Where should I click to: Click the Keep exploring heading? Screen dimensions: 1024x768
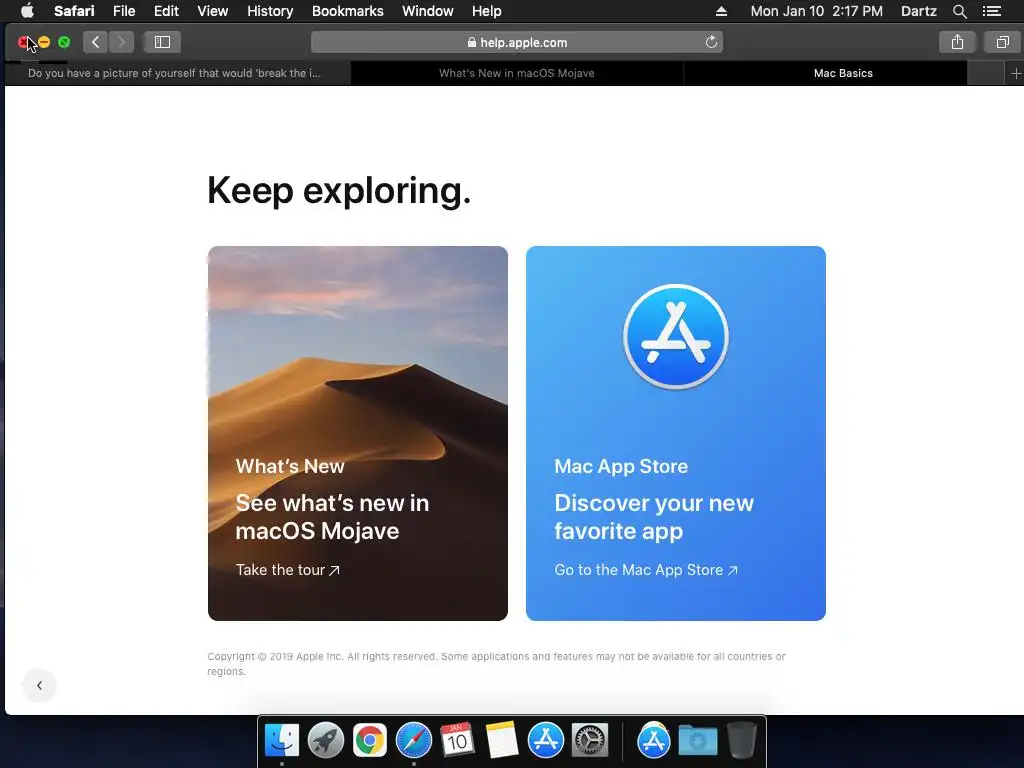338,191
